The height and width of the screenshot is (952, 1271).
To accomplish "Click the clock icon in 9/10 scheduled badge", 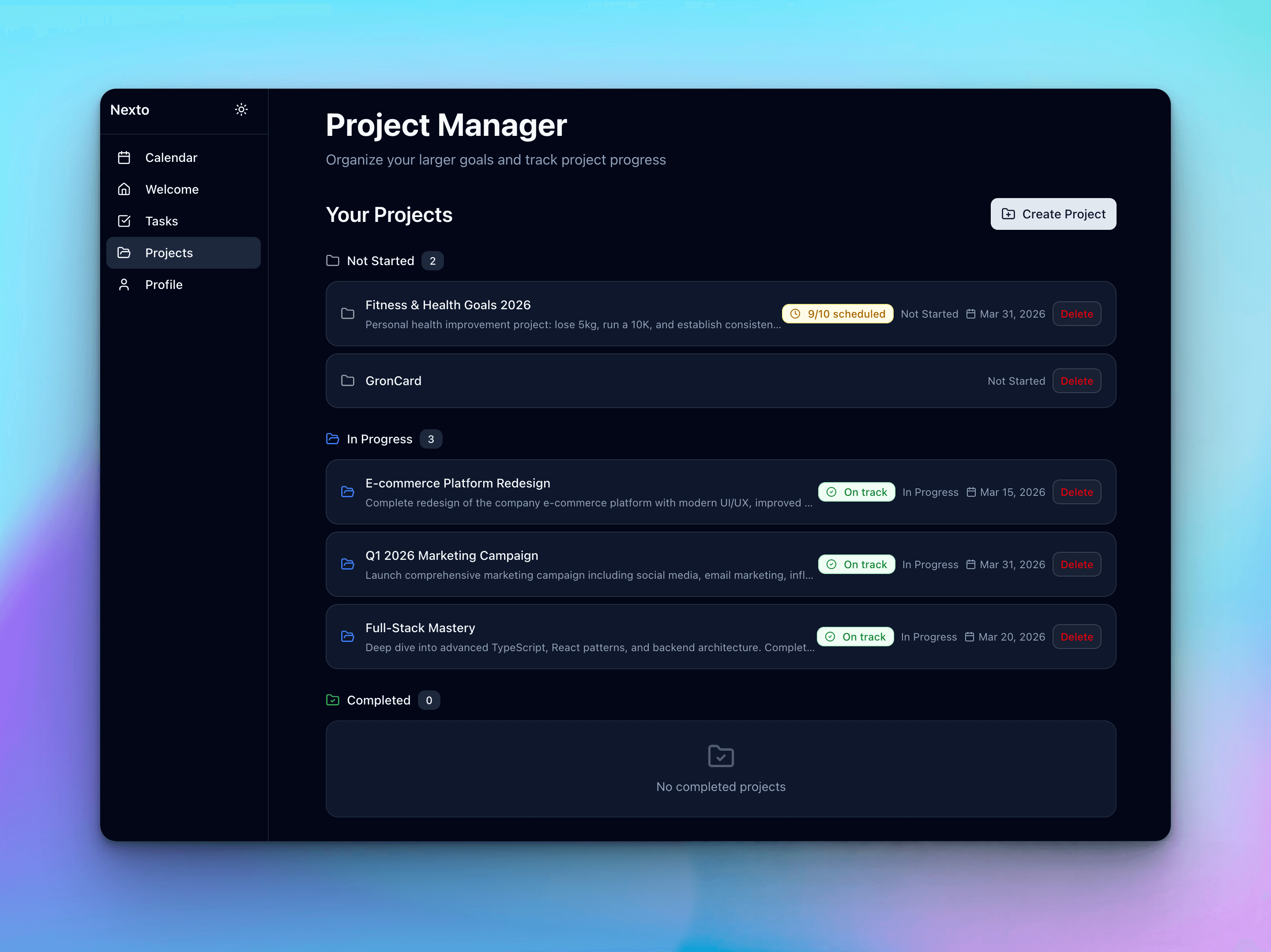I will click(x=795, y=314).
